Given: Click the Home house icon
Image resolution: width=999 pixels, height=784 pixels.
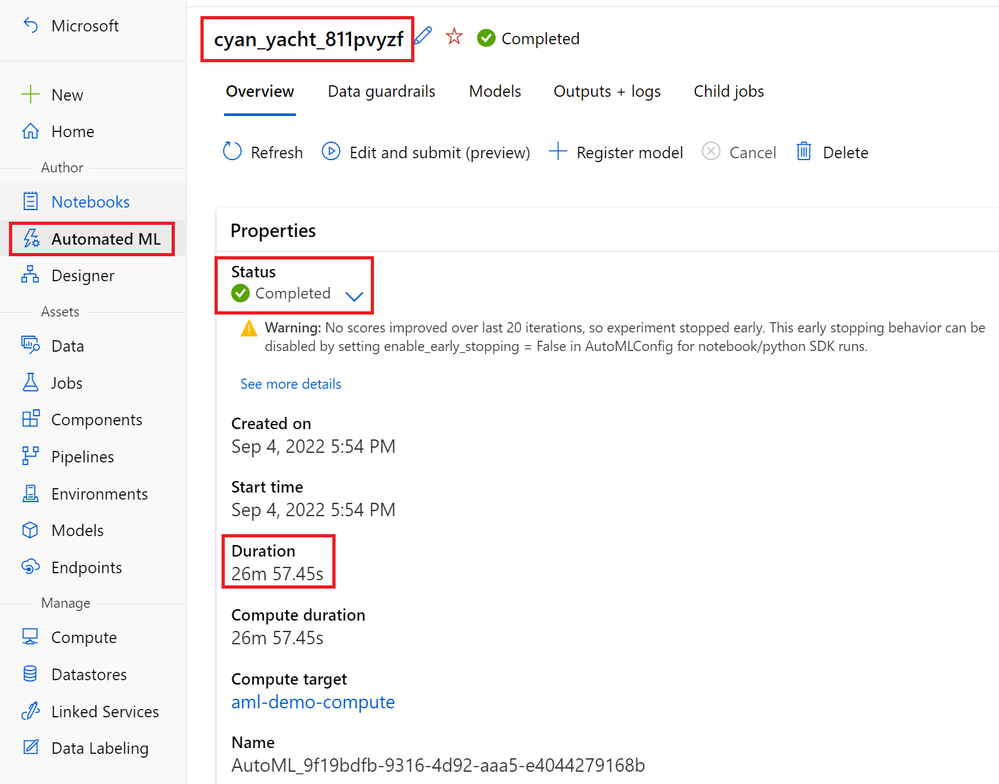Looking at the screenshot, I should click(30, 131).
